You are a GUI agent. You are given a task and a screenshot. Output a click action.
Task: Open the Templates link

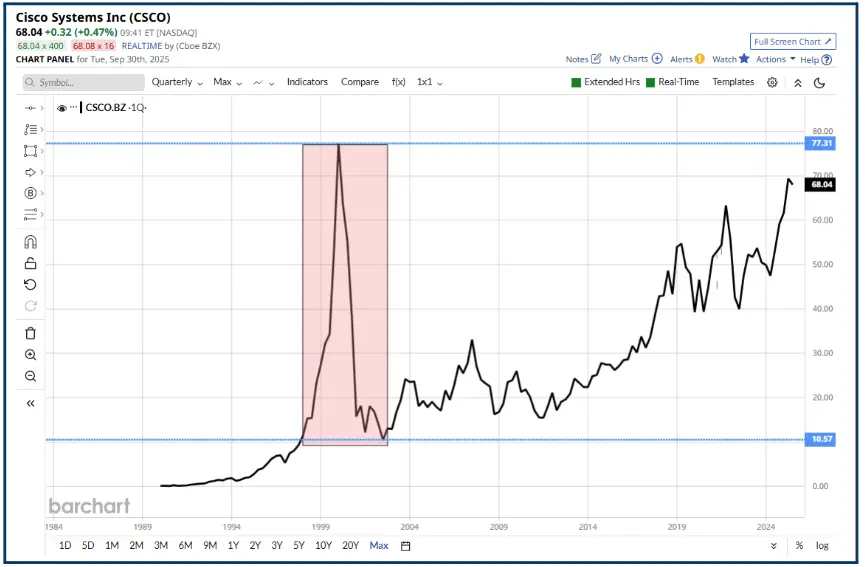[733, 82]
